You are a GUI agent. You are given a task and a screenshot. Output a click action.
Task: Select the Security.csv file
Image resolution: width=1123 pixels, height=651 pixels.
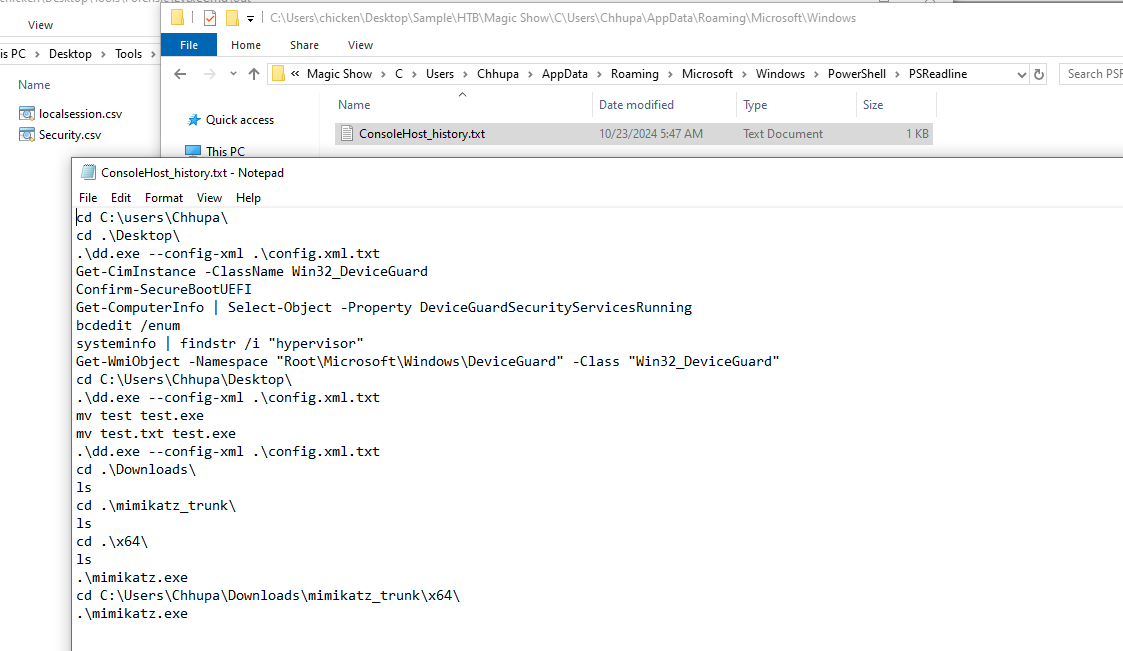click(x=69, y=135)
